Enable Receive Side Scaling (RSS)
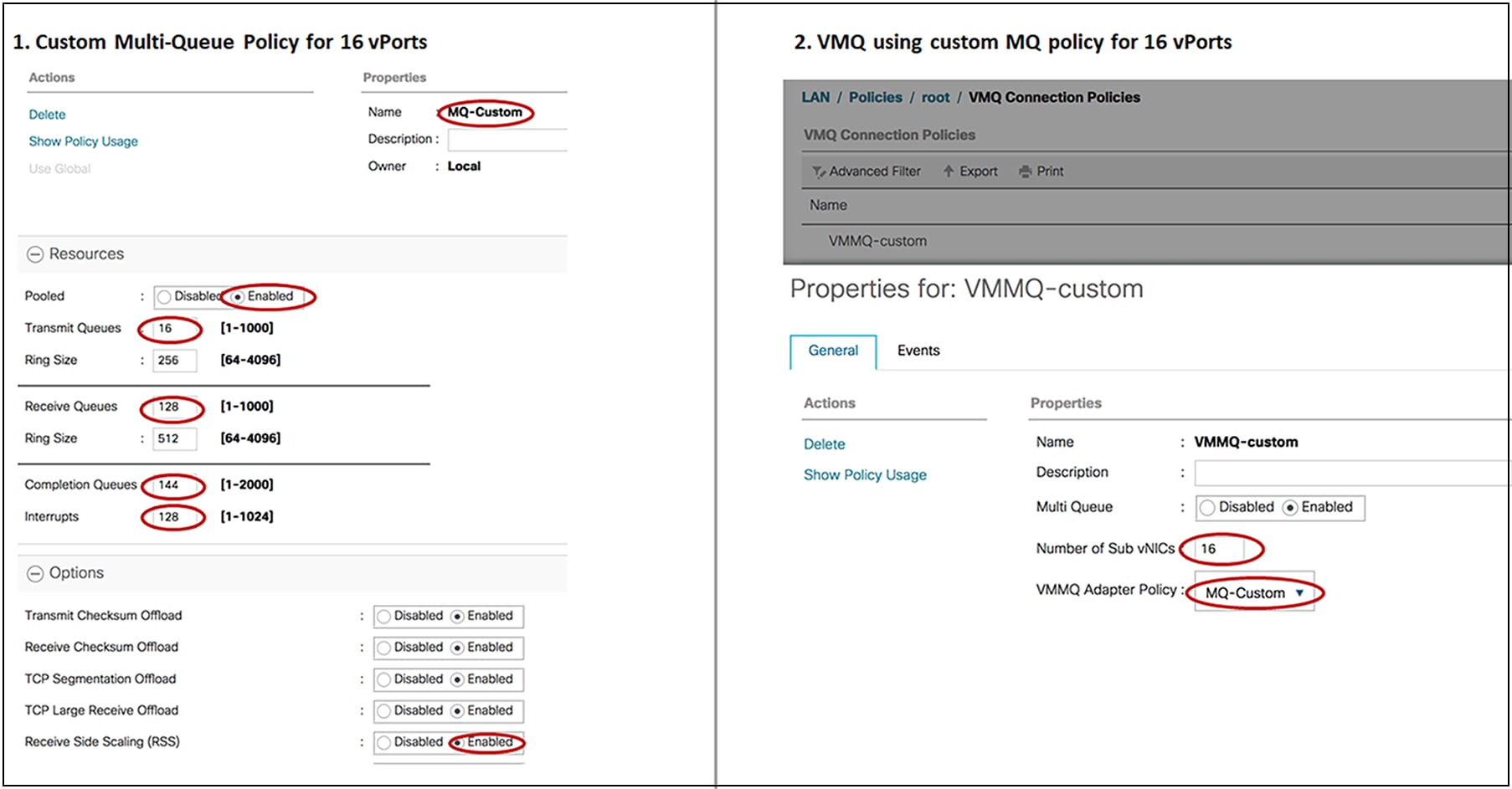Viewport: 1512px width, 789px height. 457,743
